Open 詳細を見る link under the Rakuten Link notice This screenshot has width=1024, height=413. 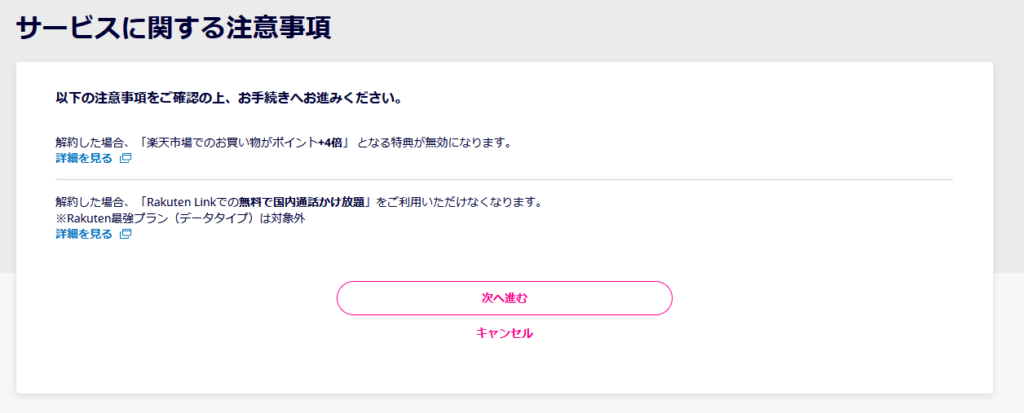click(x=84, y=234)
